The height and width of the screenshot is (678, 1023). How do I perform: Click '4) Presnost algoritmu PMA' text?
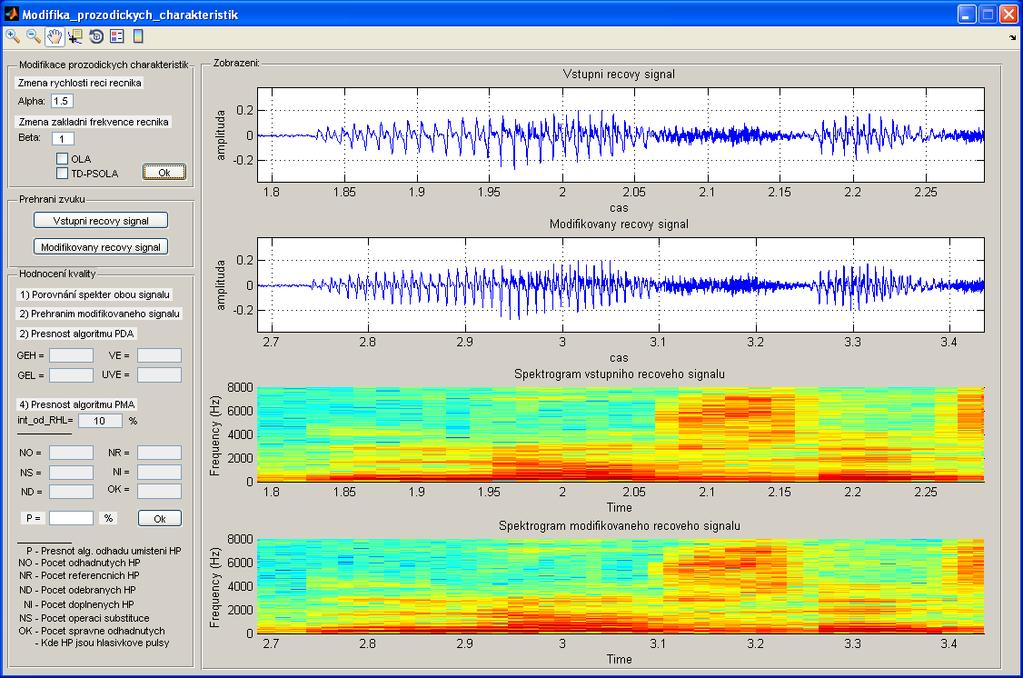tap(76, 405)
